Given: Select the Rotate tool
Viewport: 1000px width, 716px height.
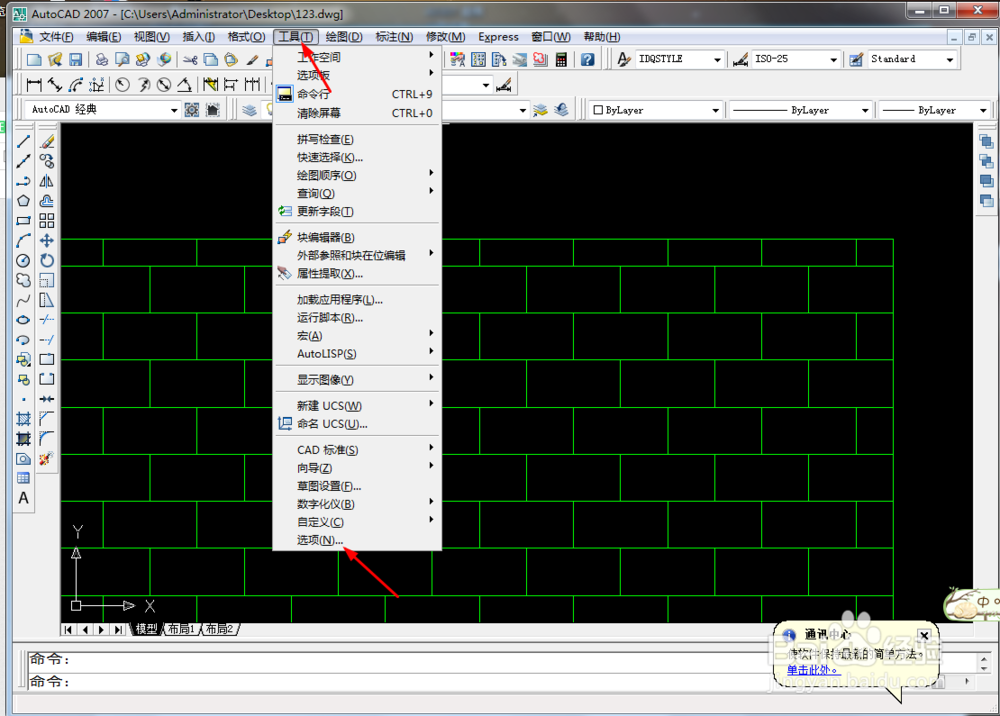Looking at the screenshot, I should (47, 260).
